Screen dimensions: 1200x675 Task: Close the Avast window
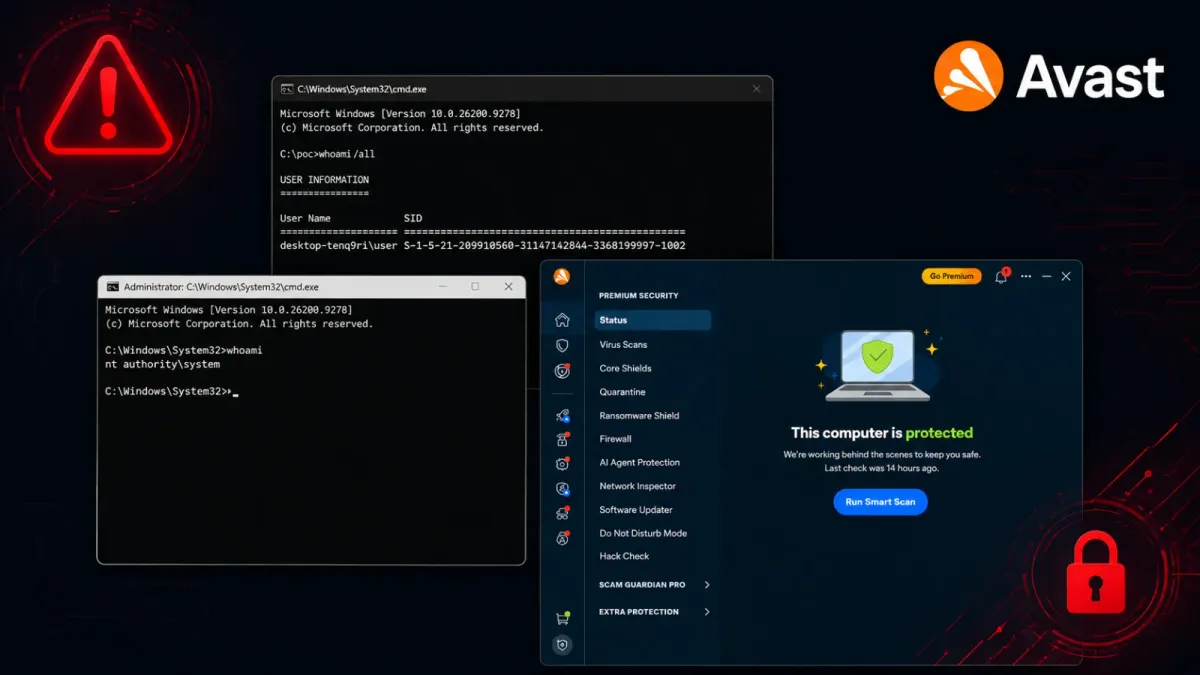[x=1066, y=277]
